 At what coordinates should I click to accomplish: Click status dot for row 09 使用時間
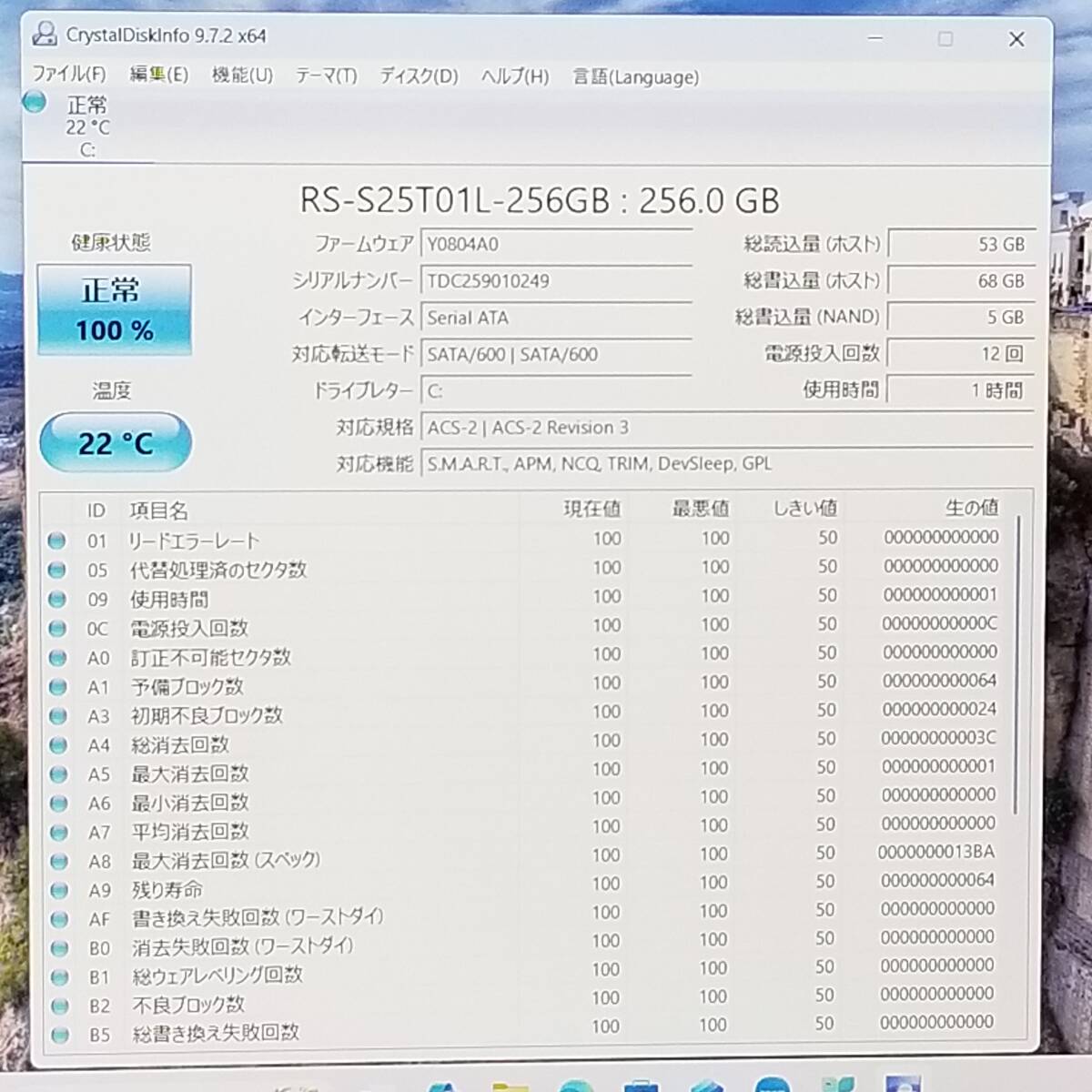[56, 599]
